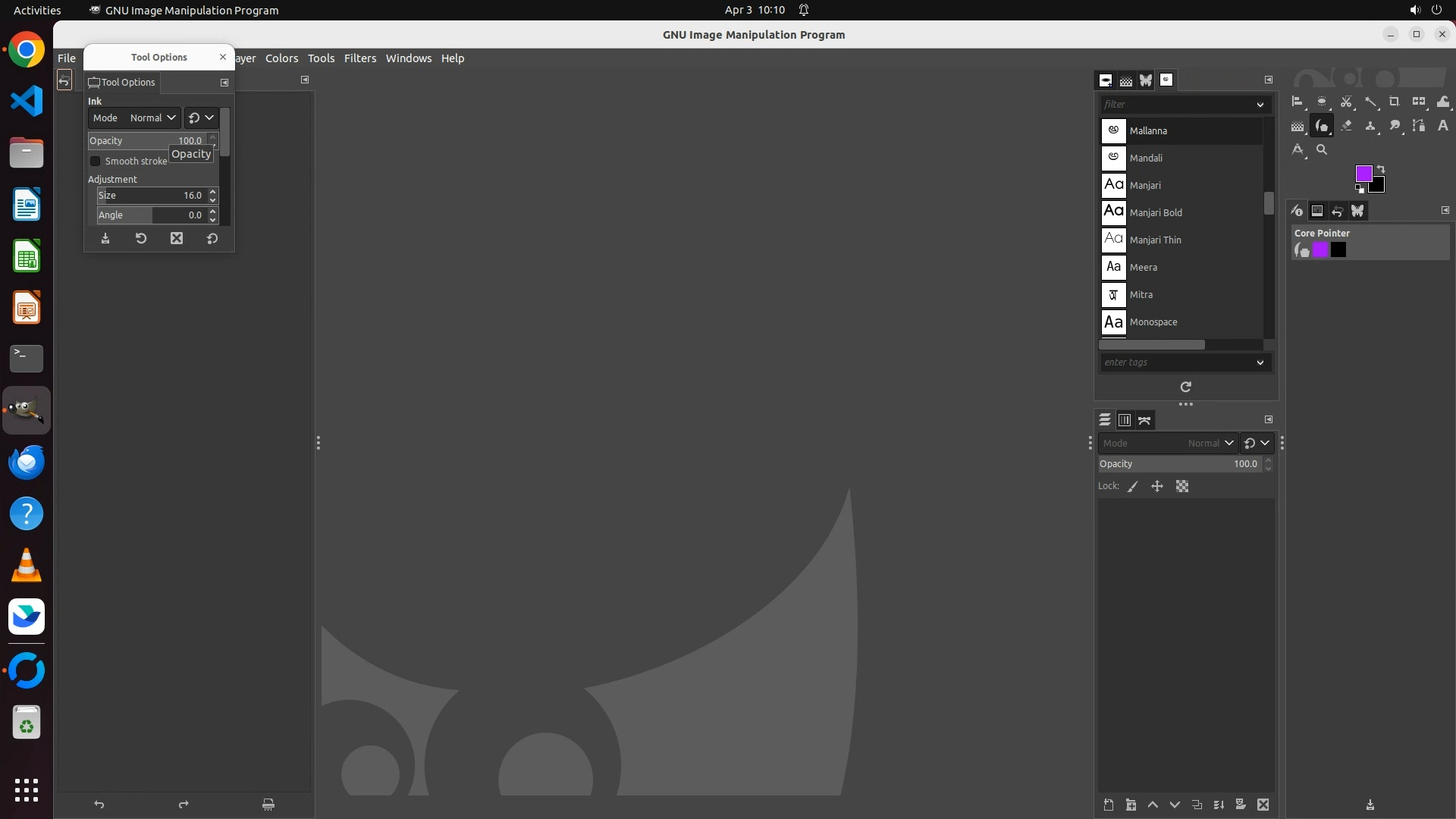Toggle lock alpha channel checkerboard icon

(x=1182, y=487)
